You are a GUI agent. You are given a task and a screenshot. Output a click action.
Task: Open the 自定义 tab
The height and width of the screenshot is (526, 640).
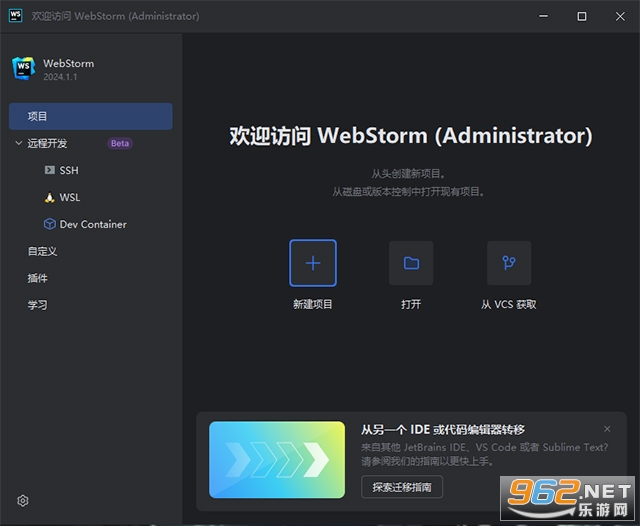pyautogui.click(x=42, y=251)
